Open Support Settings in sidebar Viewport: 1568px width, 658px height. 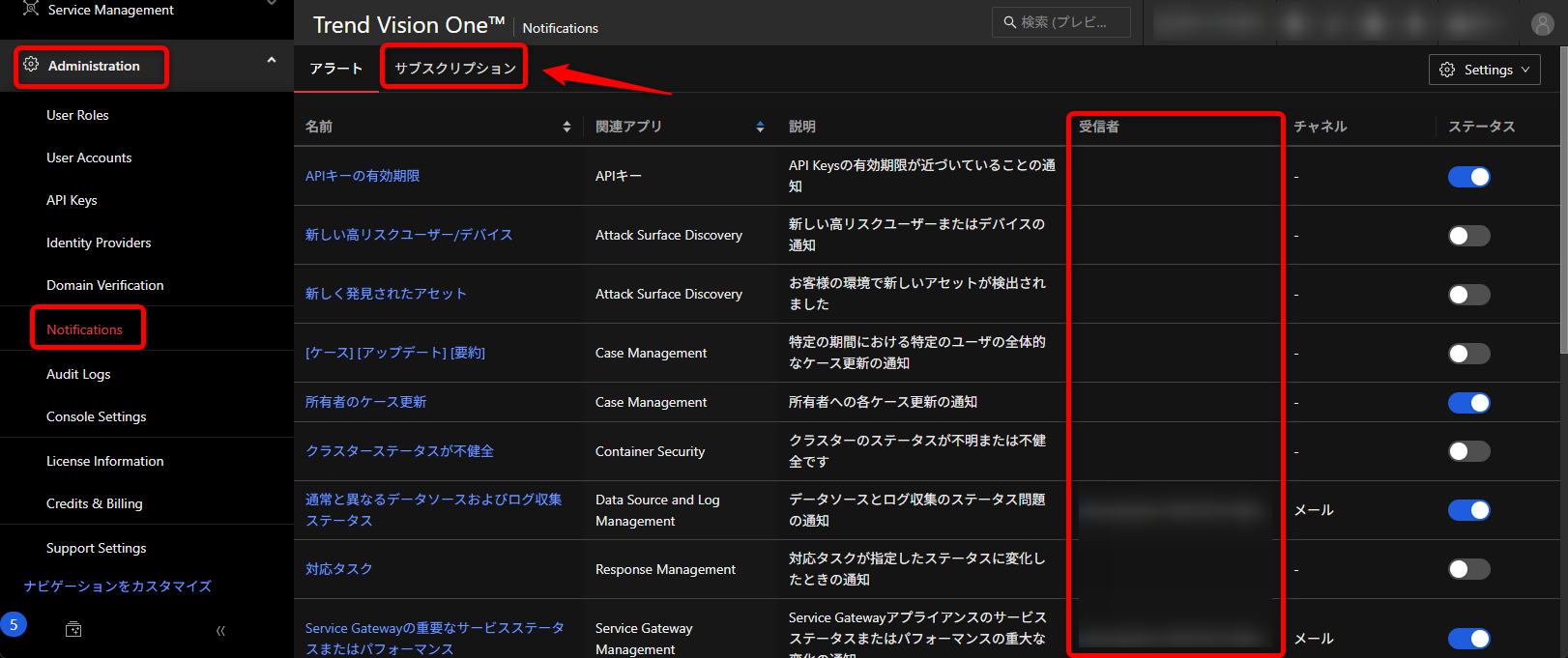click(x=97, y=548)
